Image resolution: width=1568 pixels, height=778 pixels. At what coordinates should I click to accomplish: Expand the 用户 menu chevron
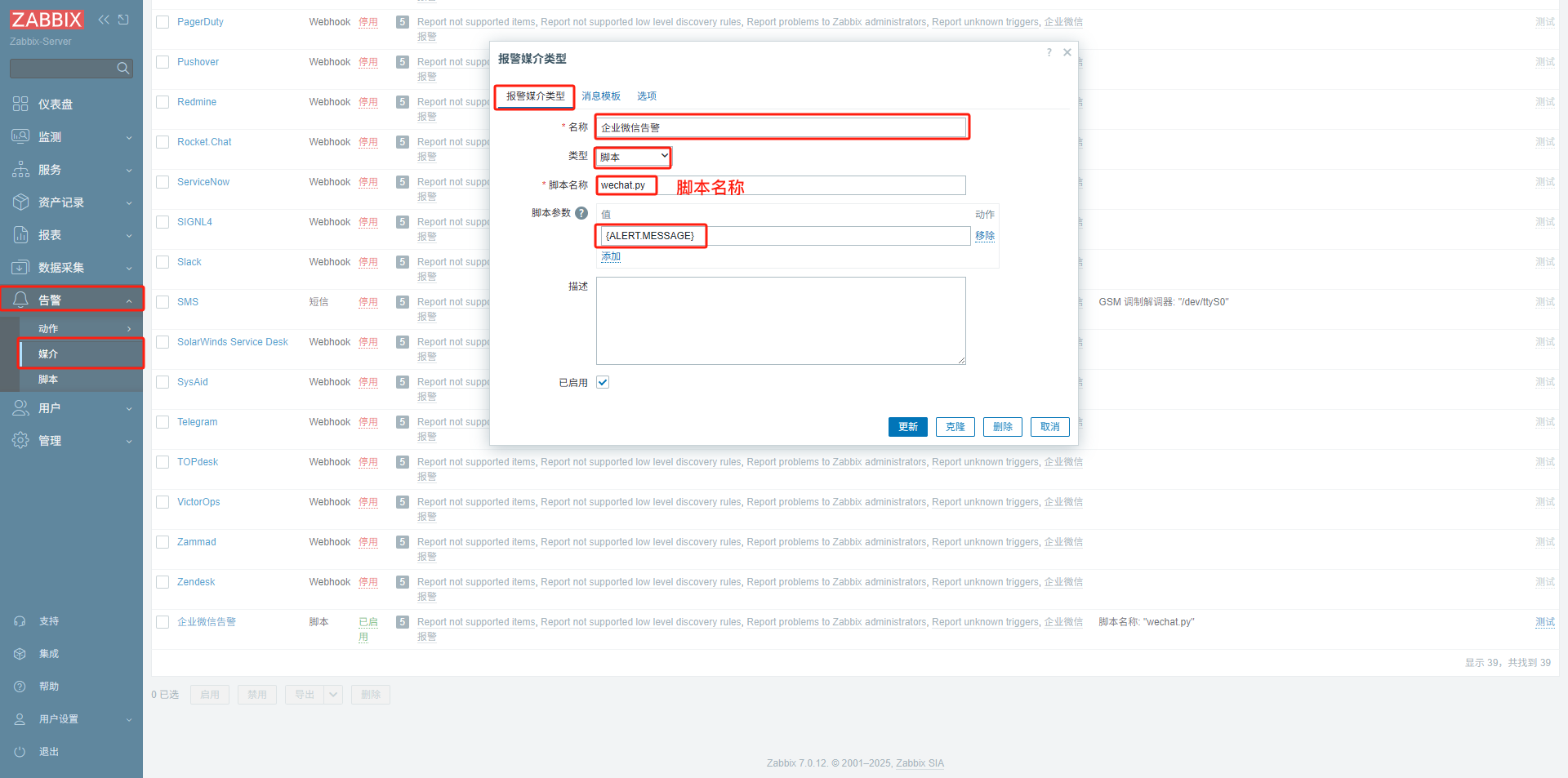[129, 409]
